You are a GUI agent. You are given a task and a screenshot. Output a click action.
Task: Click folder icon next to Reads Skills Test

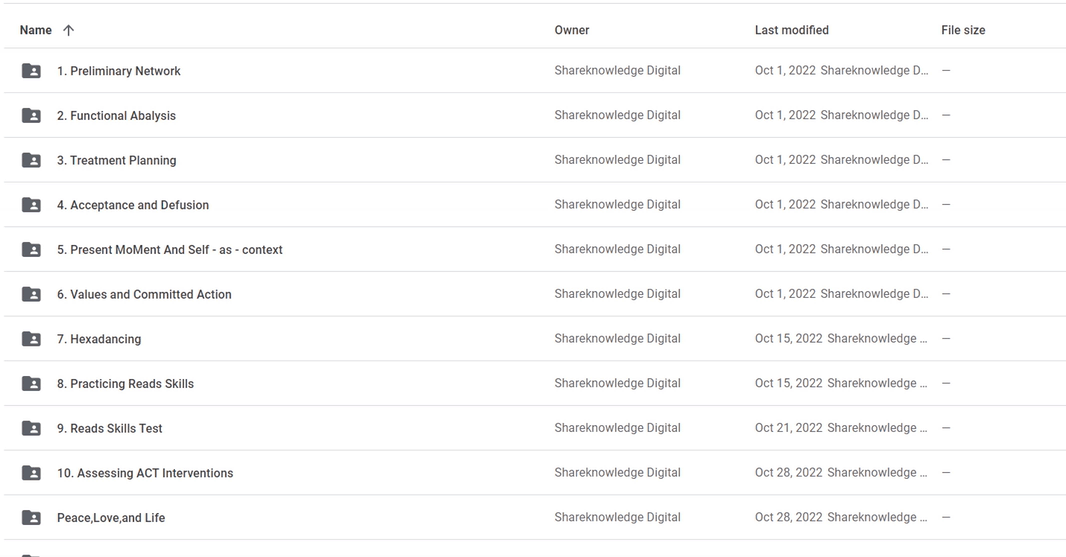(x=32, y=428)
